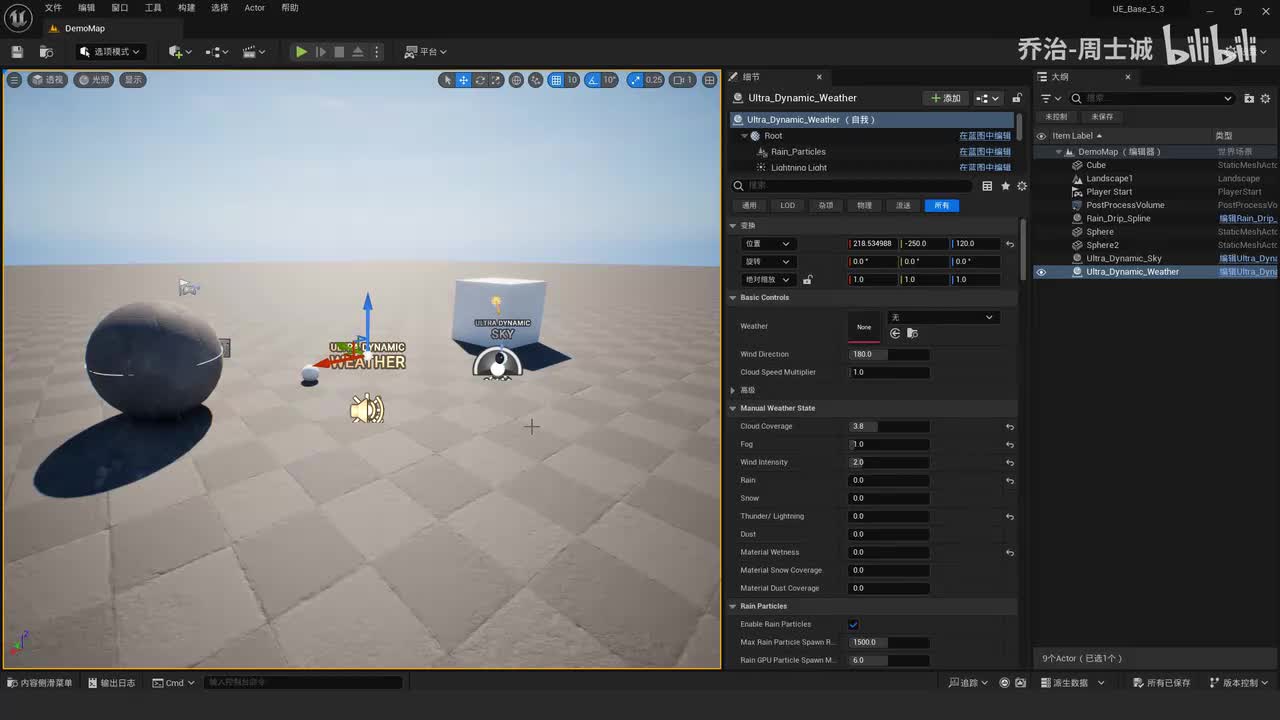Toggle surface snapping in the viewport toolbar
Image resolution: width=1280 pixels, height=720 pixels.
(536, 80)
